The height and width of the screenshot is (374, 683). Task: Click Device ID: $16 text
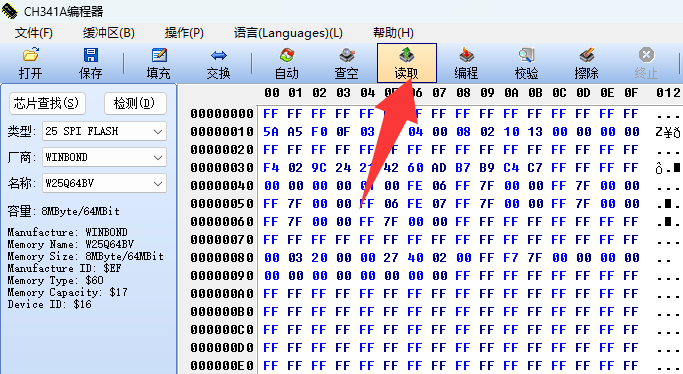point(49,304)
